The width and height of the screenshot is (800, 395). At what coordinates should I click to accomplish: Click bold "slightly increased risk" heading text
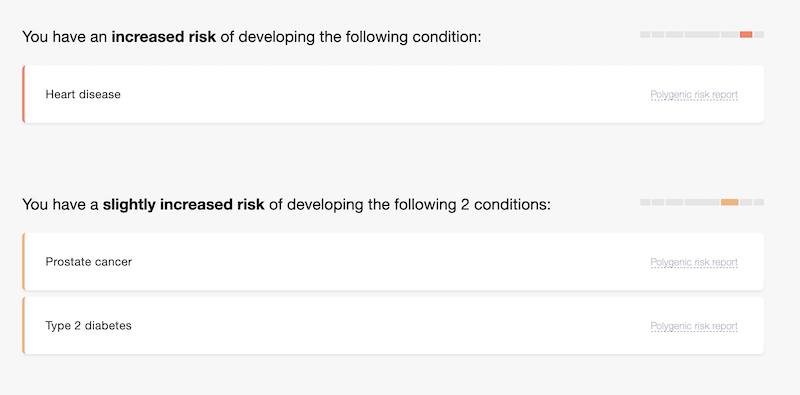(x=184, y=205)
